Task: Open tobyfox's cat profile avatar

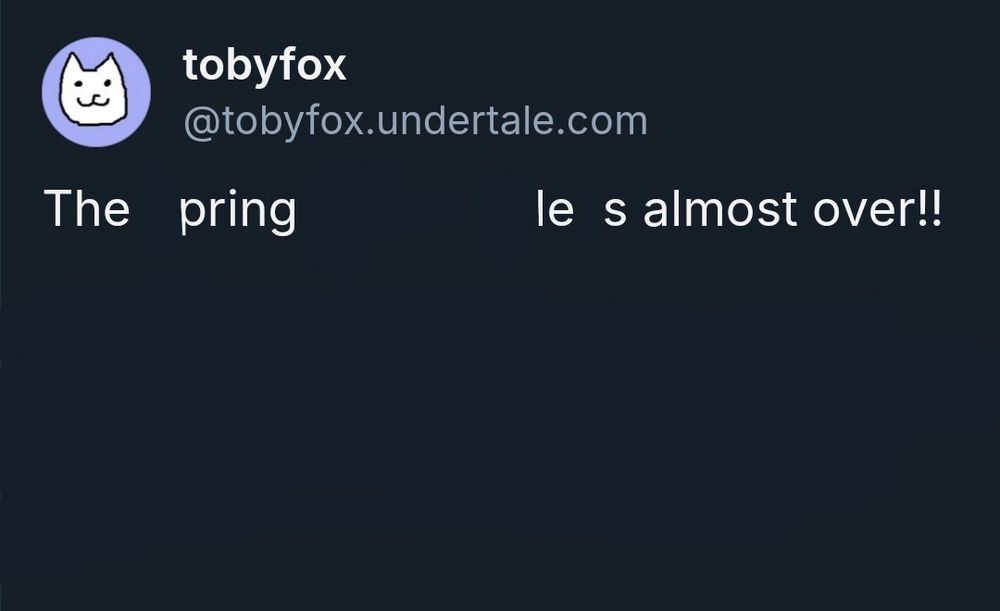Action: click(96, 92)
